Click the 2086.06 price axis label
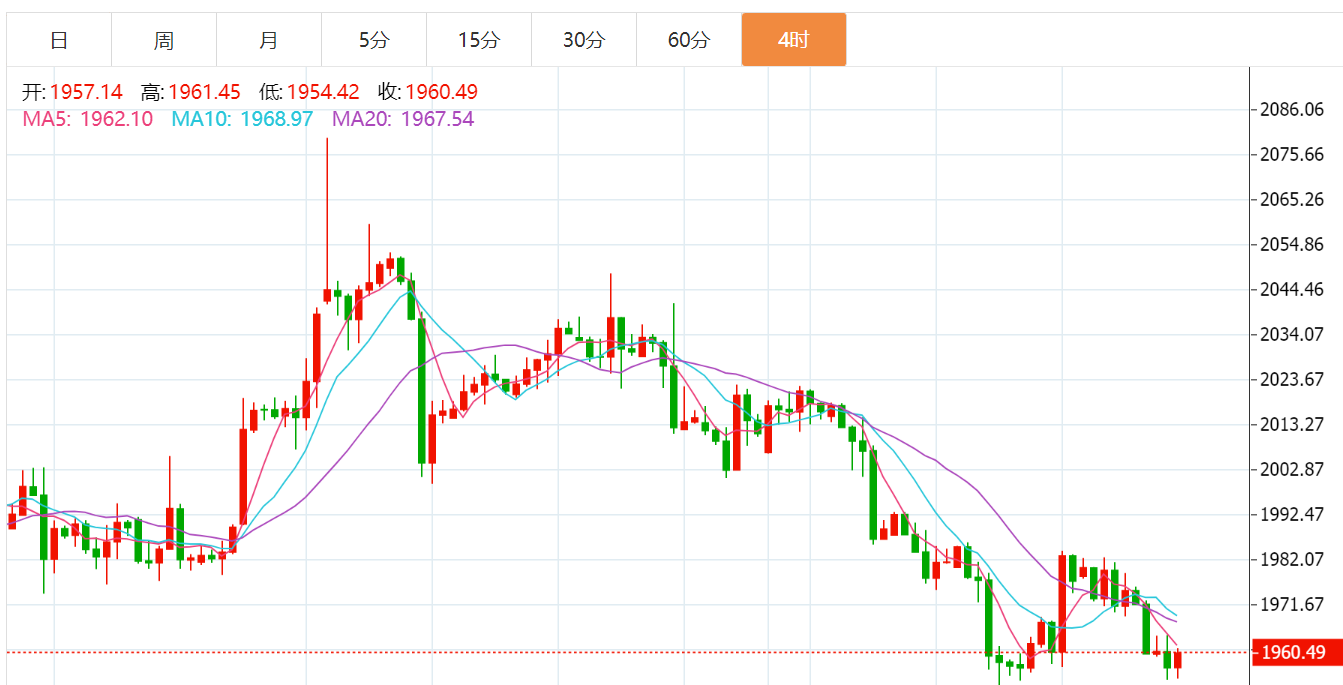 click(x=1294, y=110)
